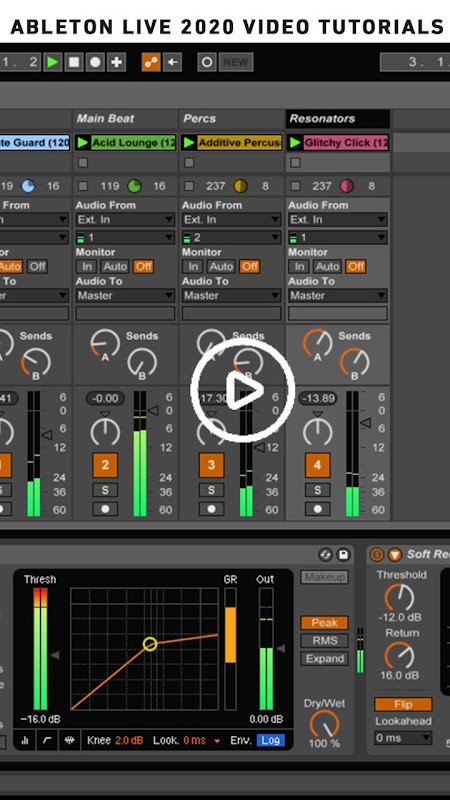Activate the Arrangement Record circle button
450x800 pixels.
point(95,62)
